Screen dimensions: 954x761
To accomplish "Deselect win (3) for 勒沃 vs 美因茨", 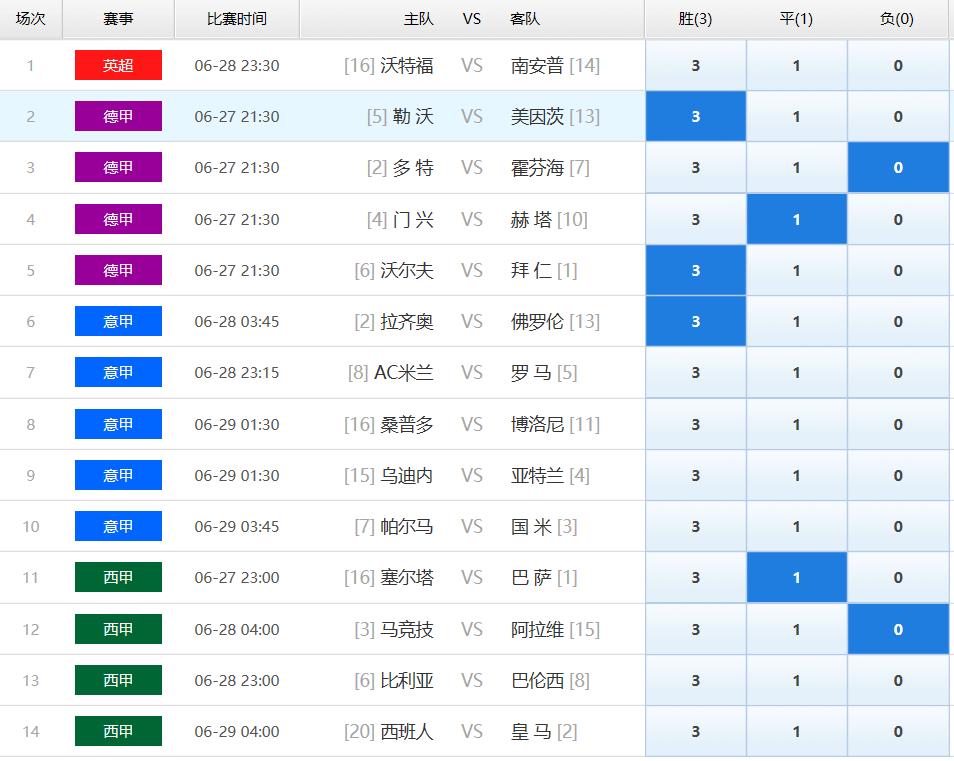I will pyautogui.click(x=695, y=116).
